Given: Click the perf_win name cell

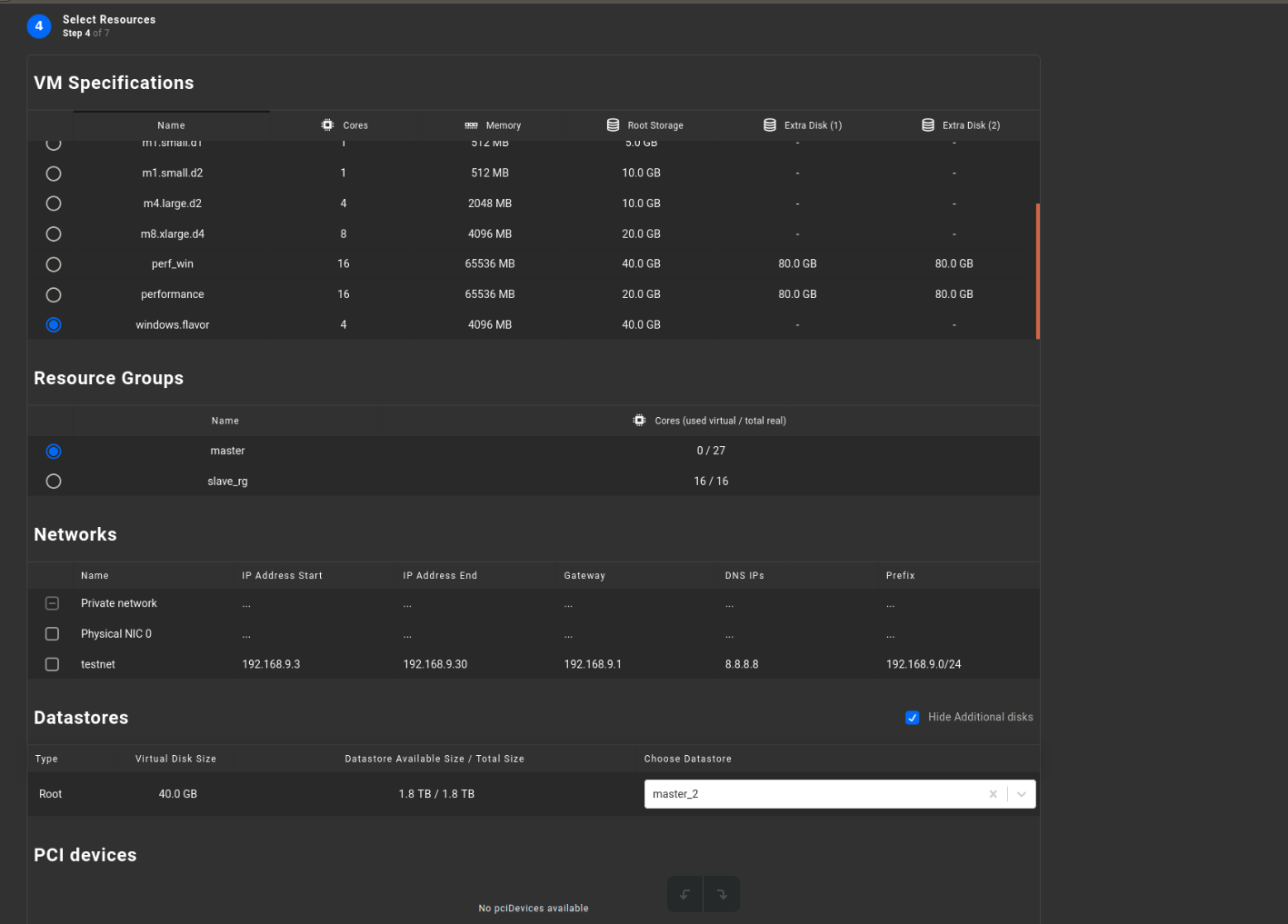Looking at the screenshot, I should pyautogui.click(x=173, y=263).
